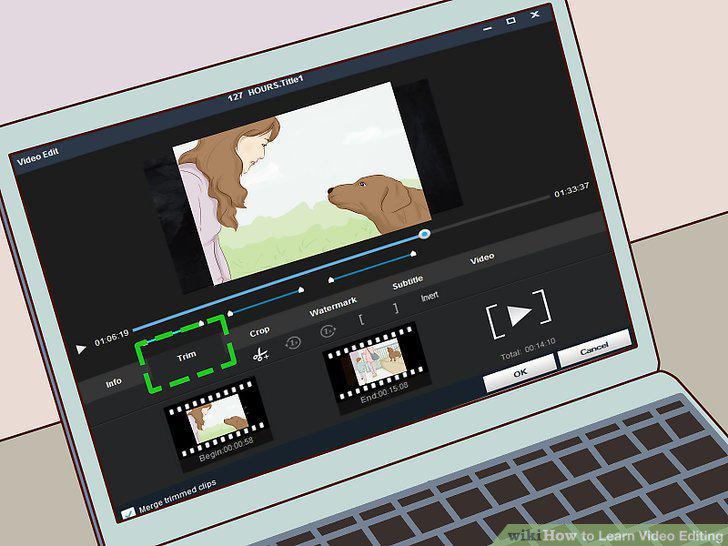Click the 01:33:37 total duration label

click(x=572, y=190)
